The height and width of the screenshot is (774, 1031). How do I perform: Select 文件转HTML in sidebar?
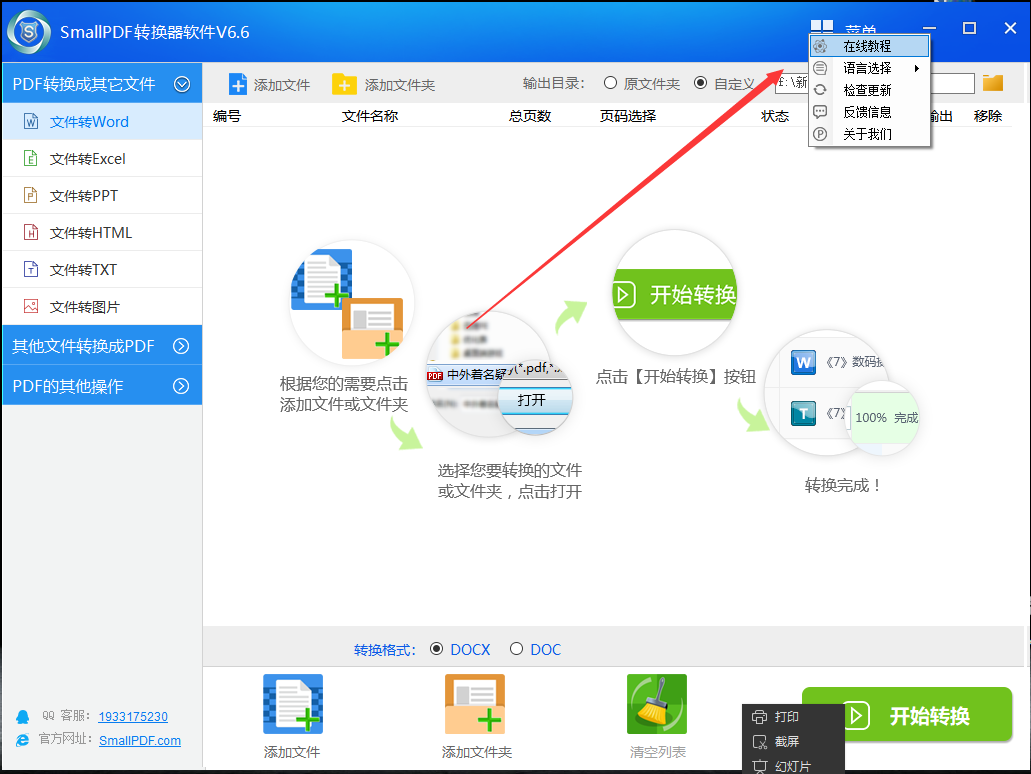click(103, 232)
